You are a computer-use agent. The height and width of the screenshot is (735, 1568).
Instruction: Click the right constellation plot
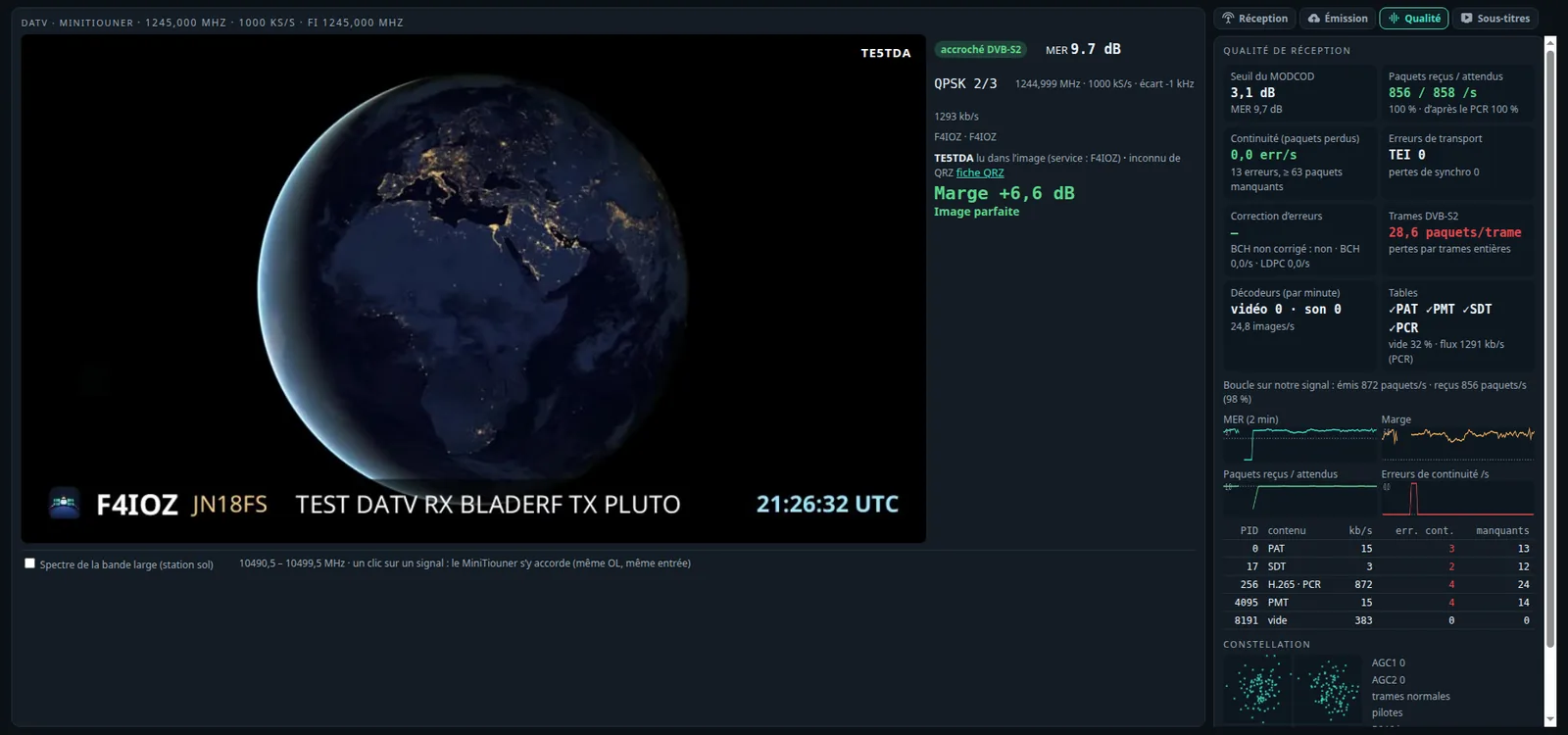point(1328,689)
